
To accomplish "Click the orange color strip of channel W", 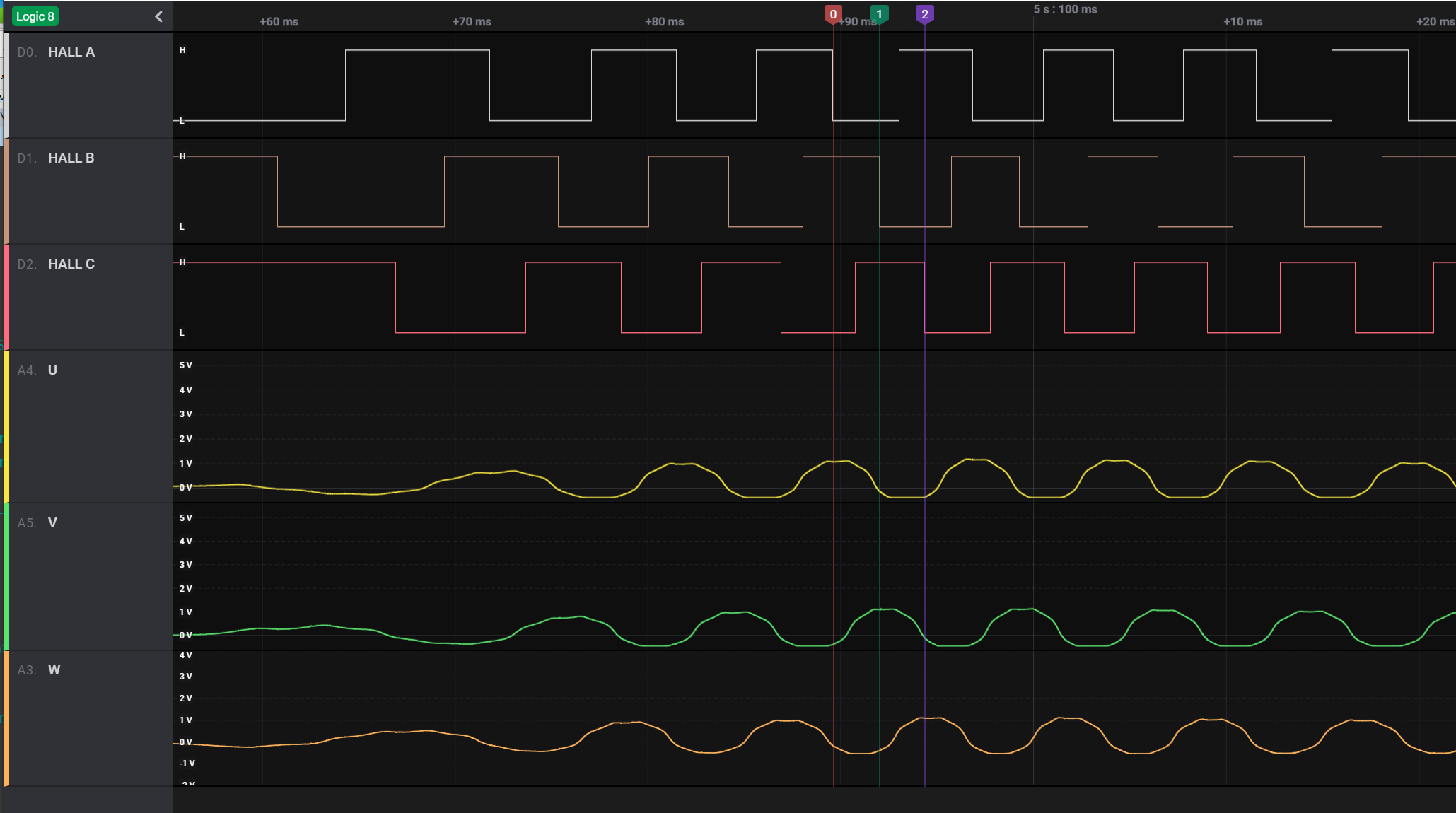I will click(6, 718).
